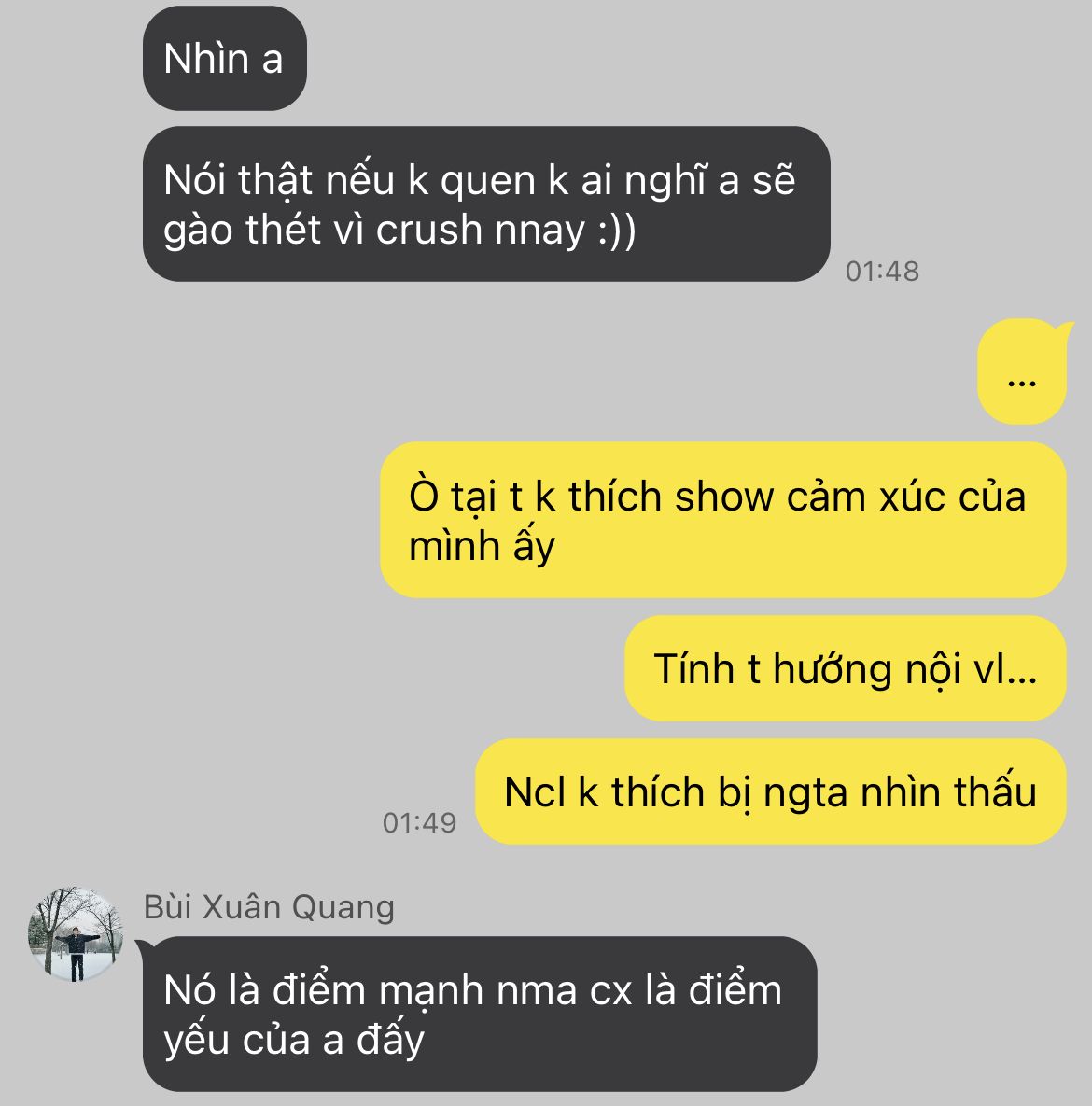This screenshot has width=1092, height=1106.
Task: Select the "Nhìn a" message bubble
Action: (224, 59)
